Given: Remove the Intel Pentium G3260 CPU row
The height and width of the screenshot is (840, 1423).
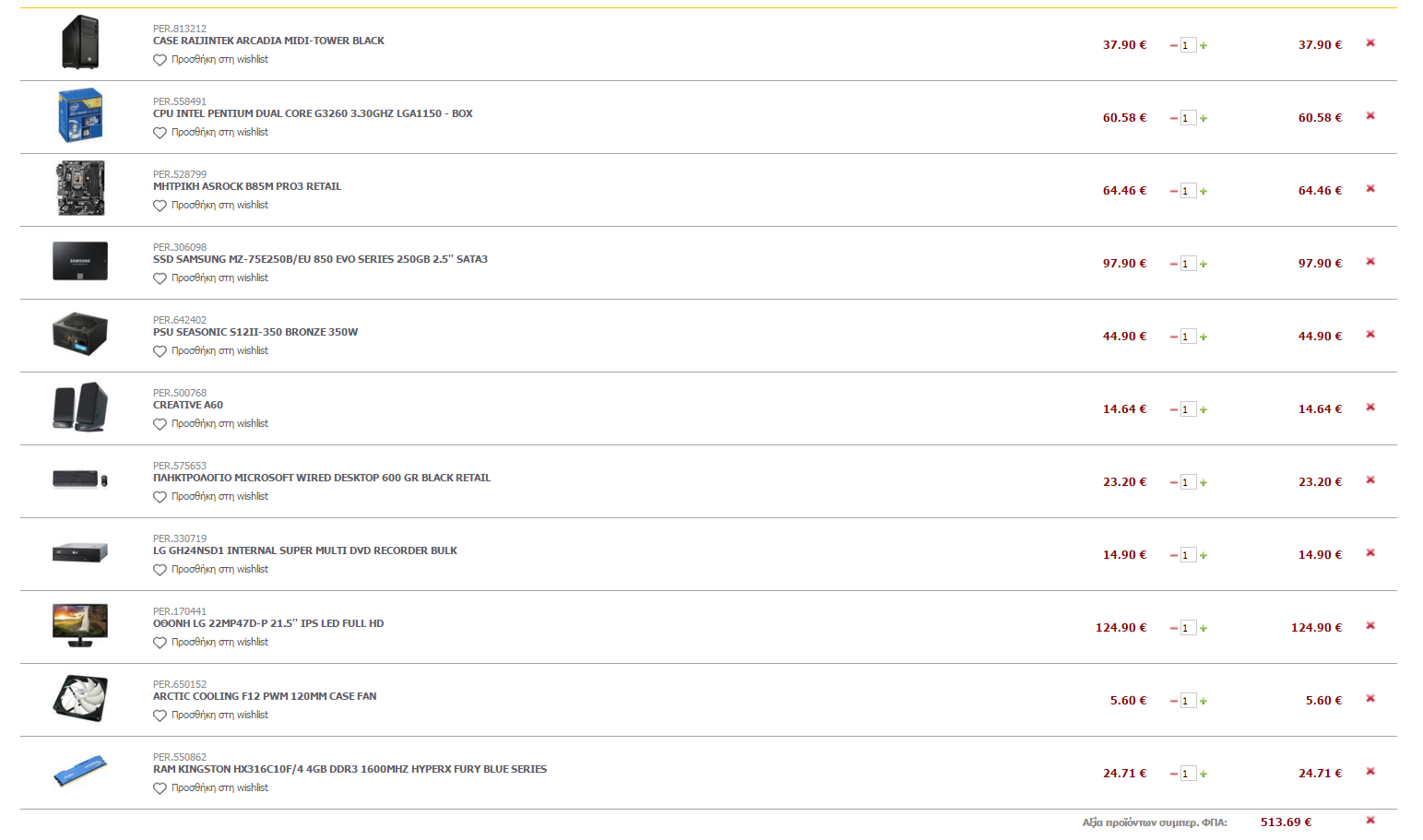Looking at the screenshot, I should pyautogui.click(x=1370, y=115).
